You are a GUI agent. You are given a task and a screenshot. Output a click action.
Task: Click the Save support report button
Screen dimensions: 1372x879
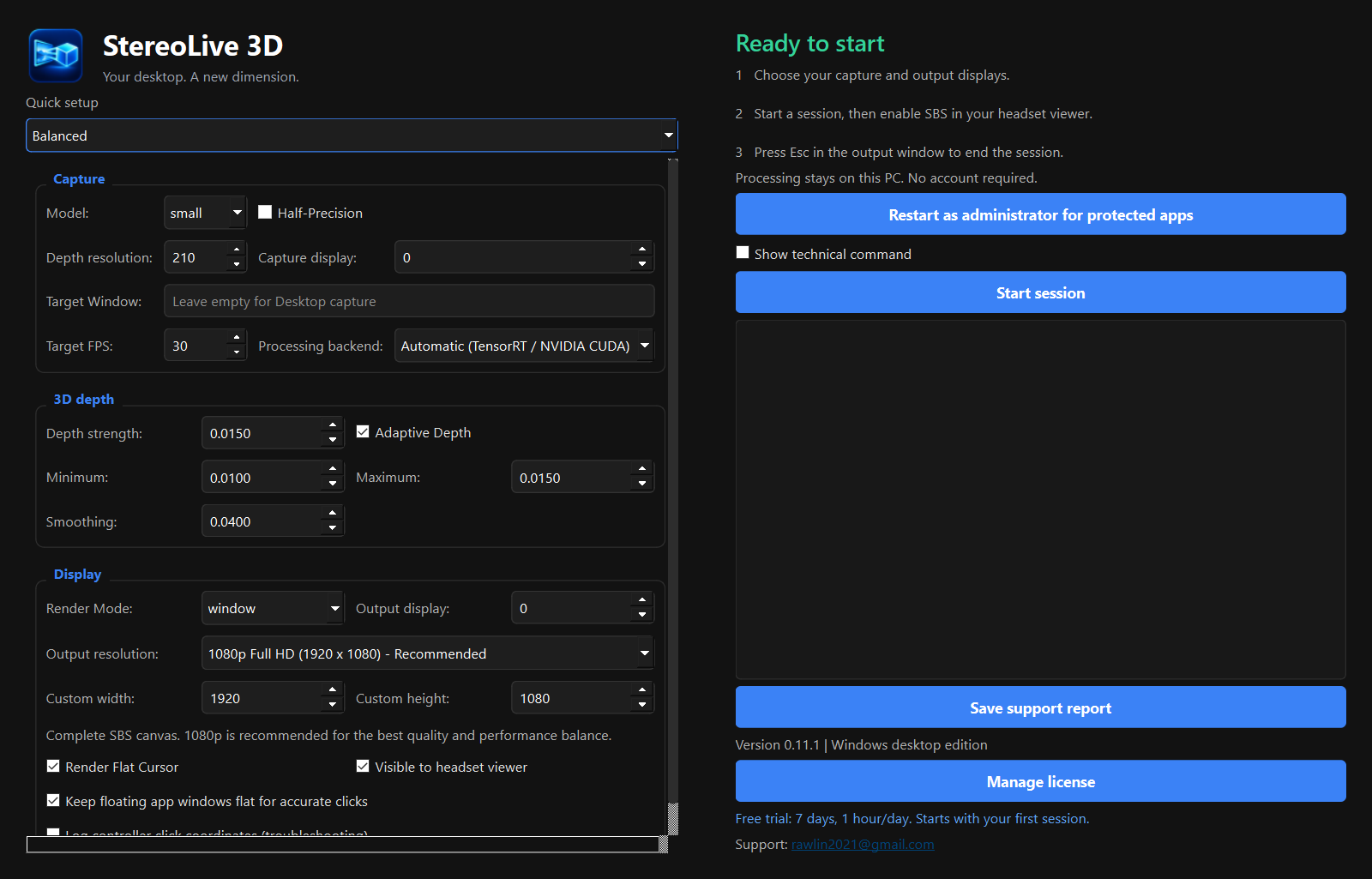tap(1040, 707)
